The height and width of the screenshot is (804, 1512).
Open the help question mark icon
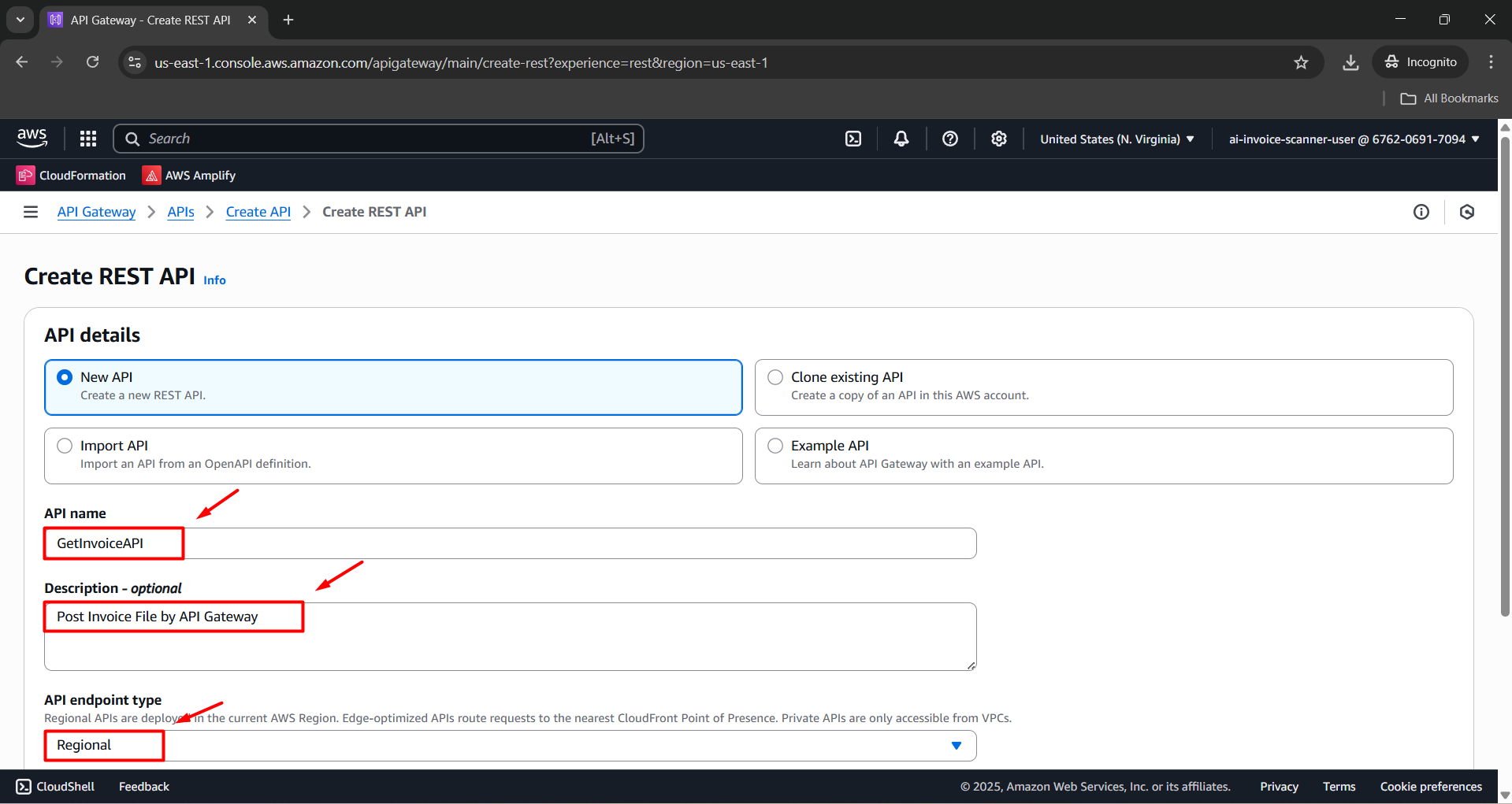[949, 138]
